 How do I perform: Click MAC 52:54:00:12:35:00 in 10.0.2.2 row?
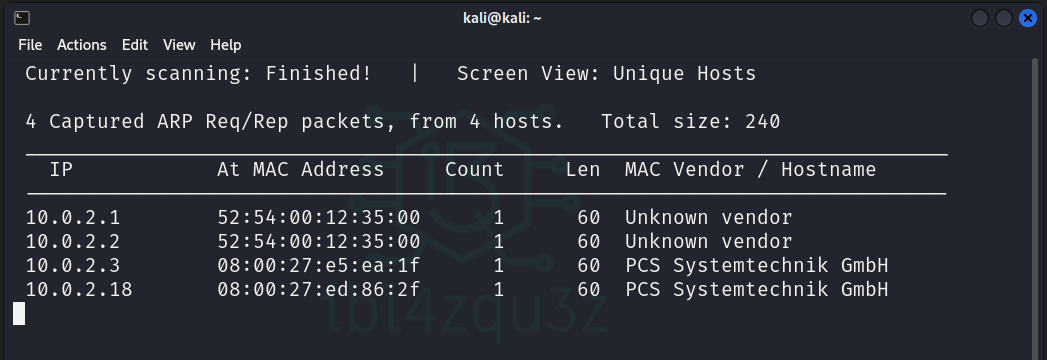319,242
